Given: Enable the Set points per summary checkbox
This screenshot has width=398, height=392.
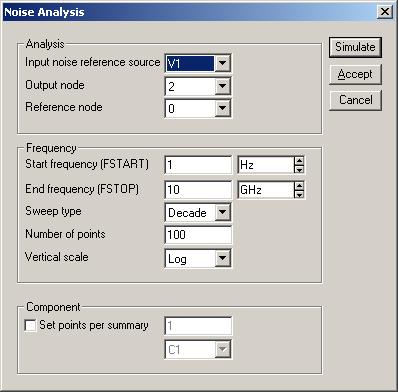Looking at the screenshot, I should click(x=30, y=325).
